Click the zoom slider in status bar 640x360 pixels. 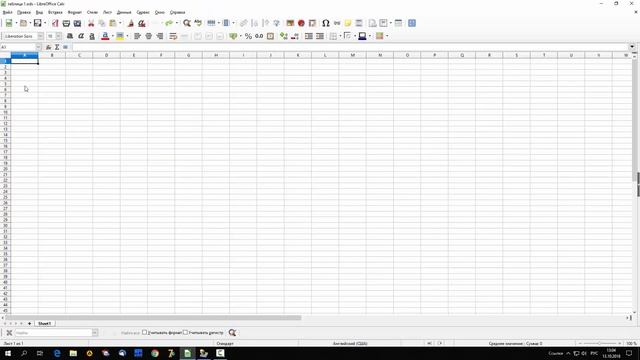[x=600, y=344]
